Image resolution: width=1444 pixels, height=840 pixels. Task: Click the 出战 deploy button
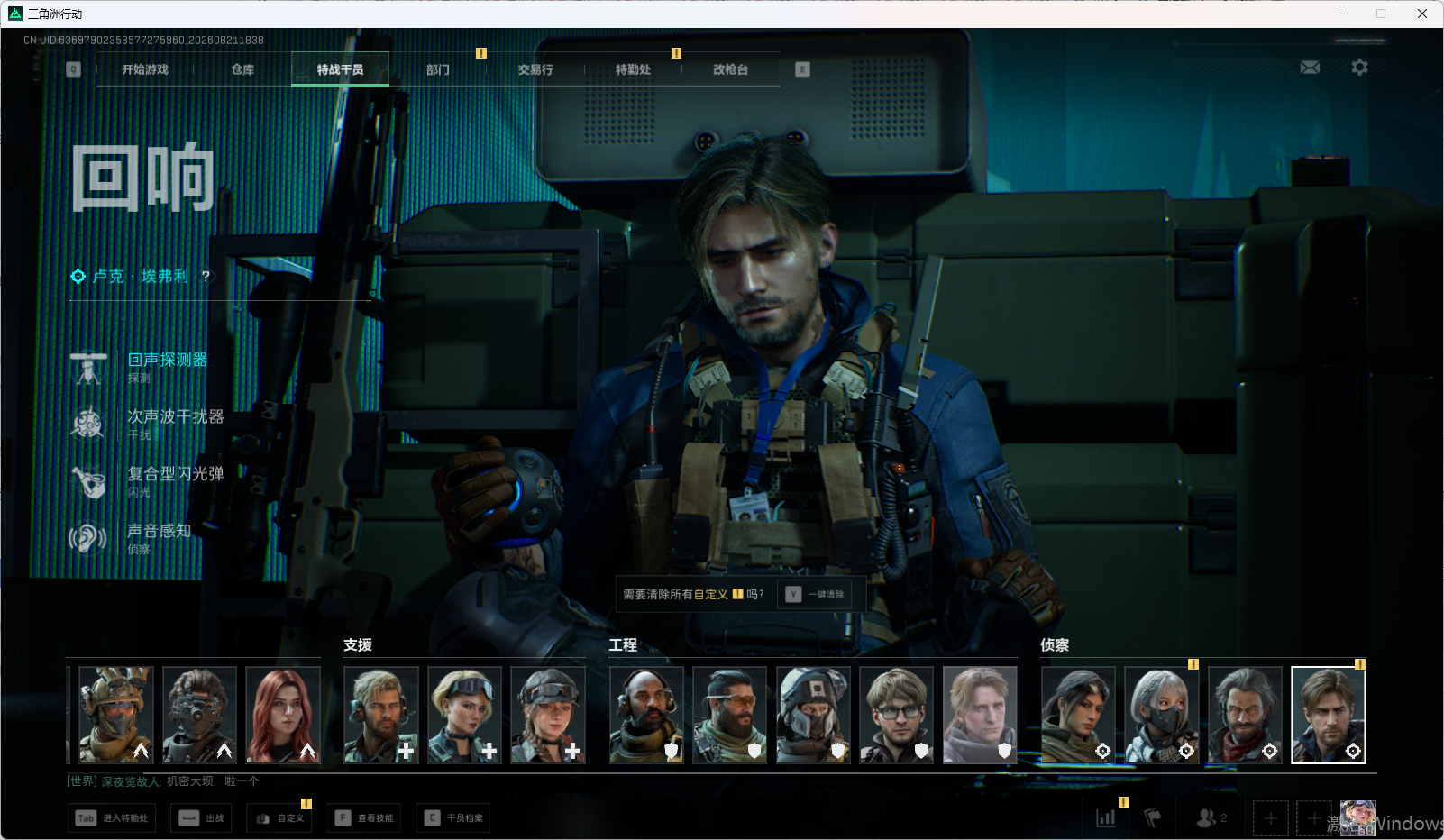(x=201, y=818)
